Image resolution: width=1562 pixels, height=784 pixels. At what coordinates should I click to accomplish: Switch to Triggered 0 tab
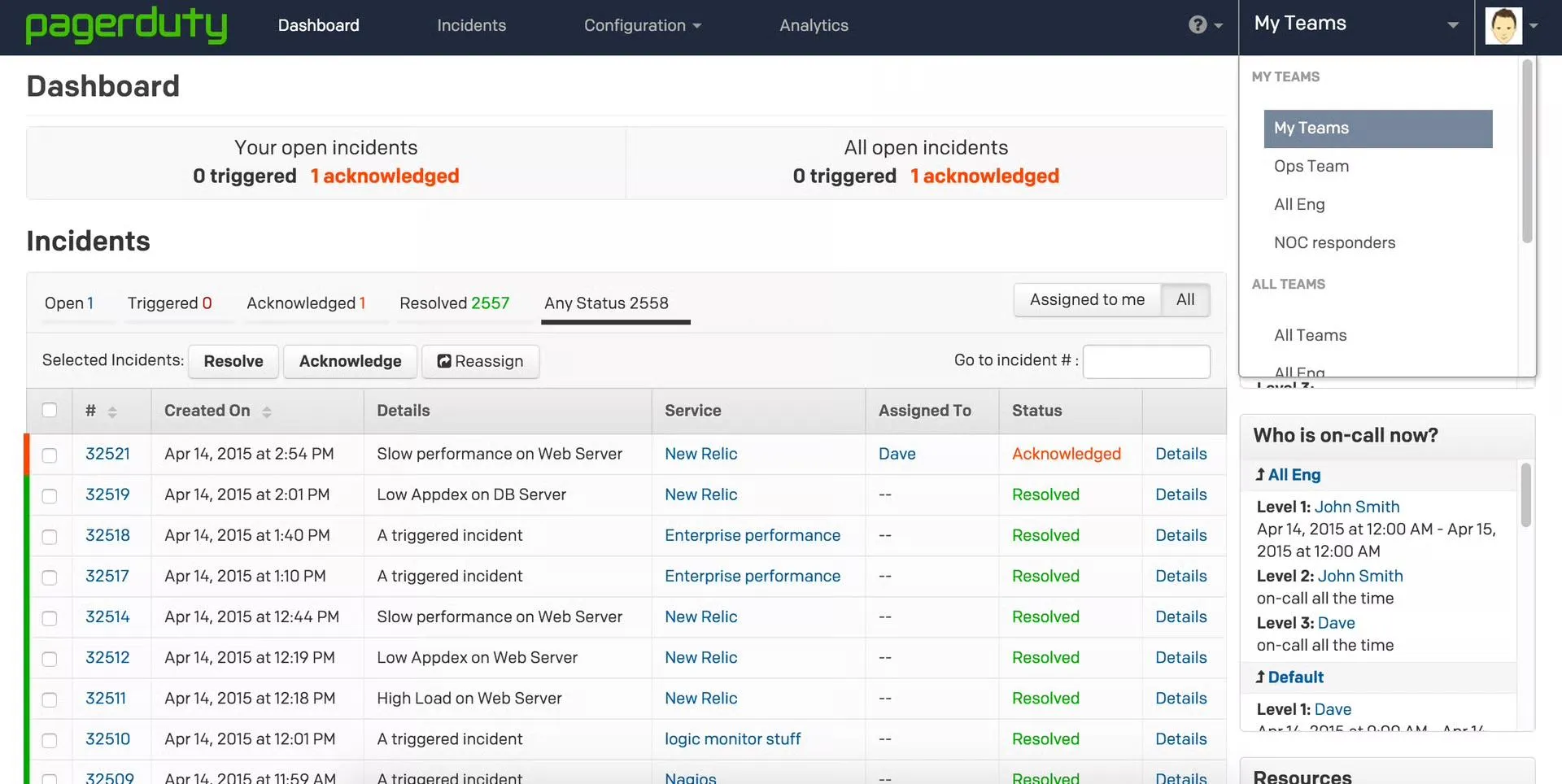169,303
